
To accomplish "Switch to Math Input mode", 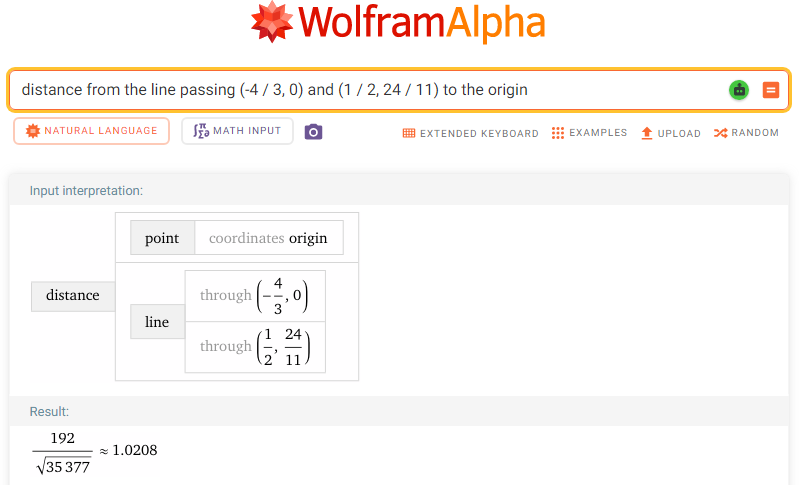I will [x=237, y=131].
